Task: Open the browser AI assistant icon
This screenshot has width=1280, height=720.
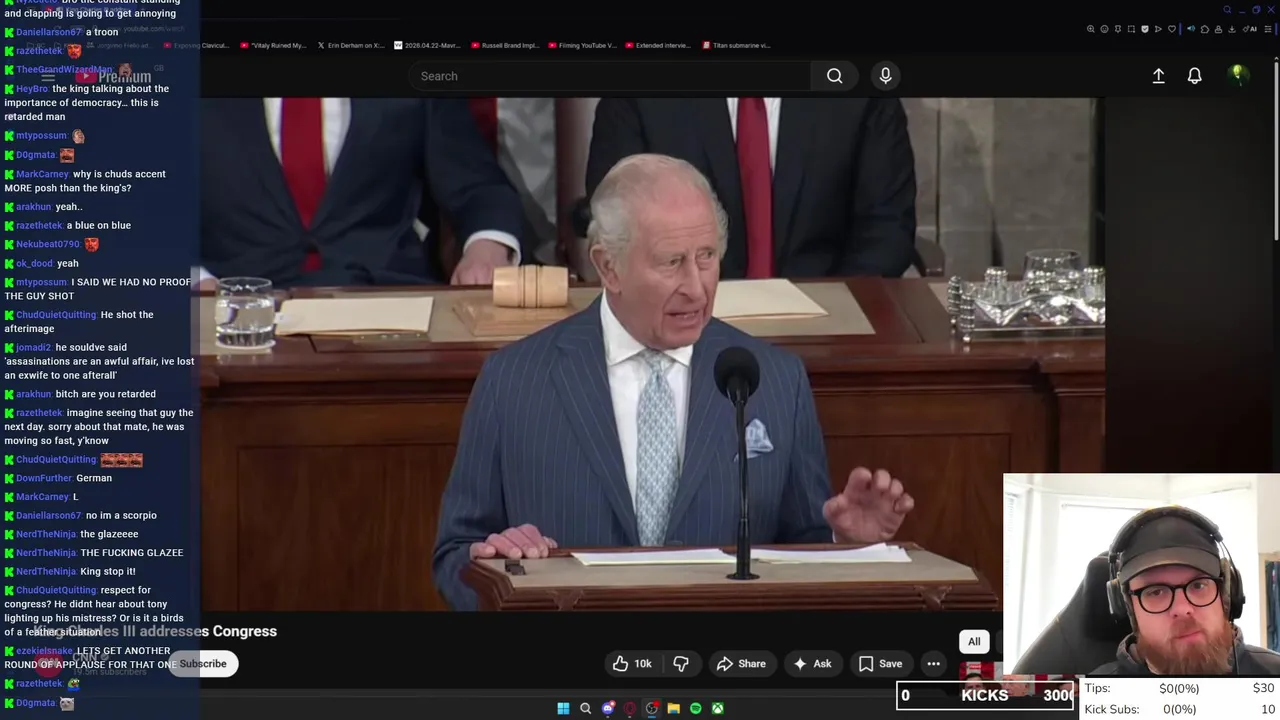Action: [x=1250, y=29]
